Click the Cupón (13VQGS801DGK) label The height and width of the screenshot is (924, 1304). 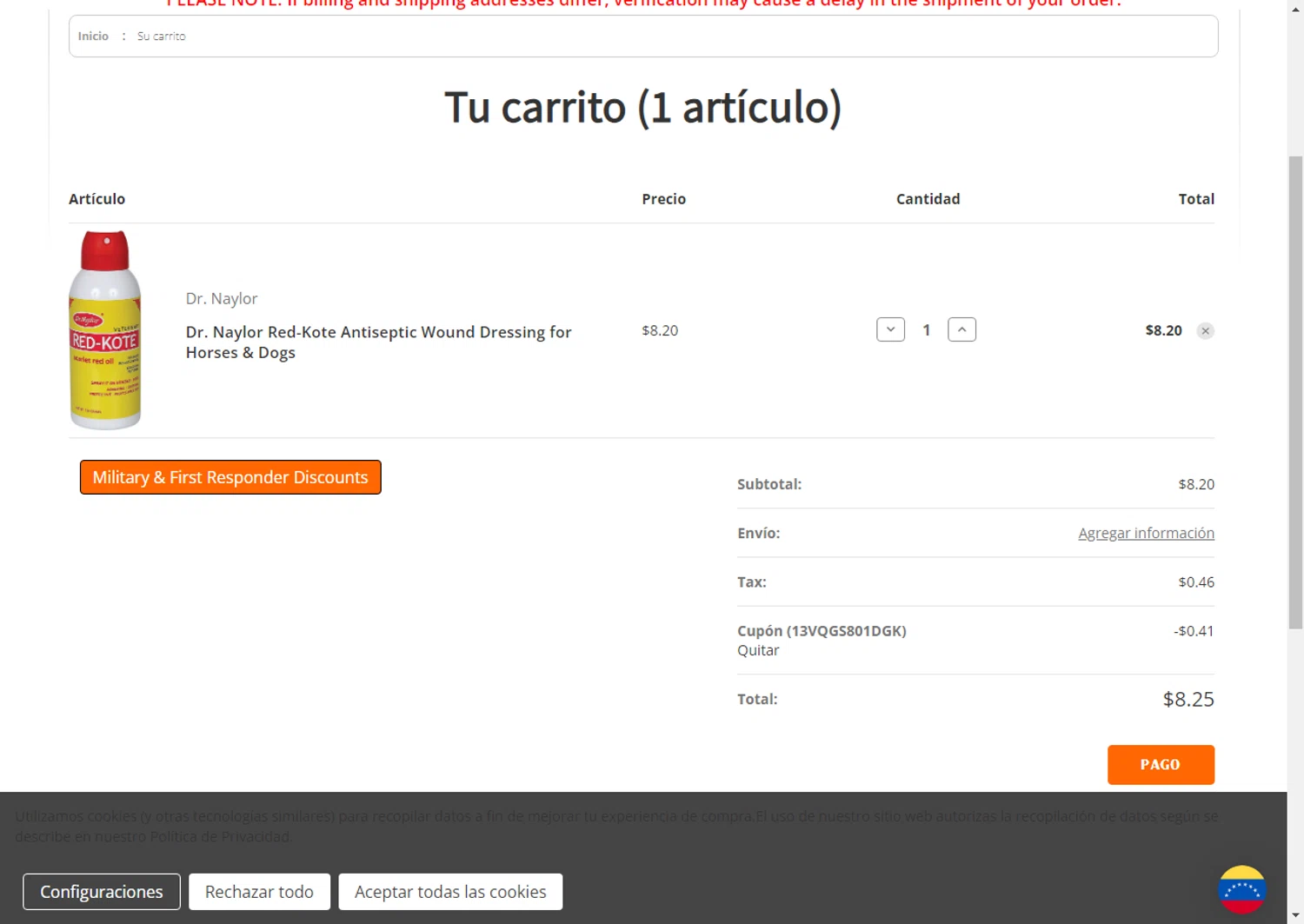point(822,631)
